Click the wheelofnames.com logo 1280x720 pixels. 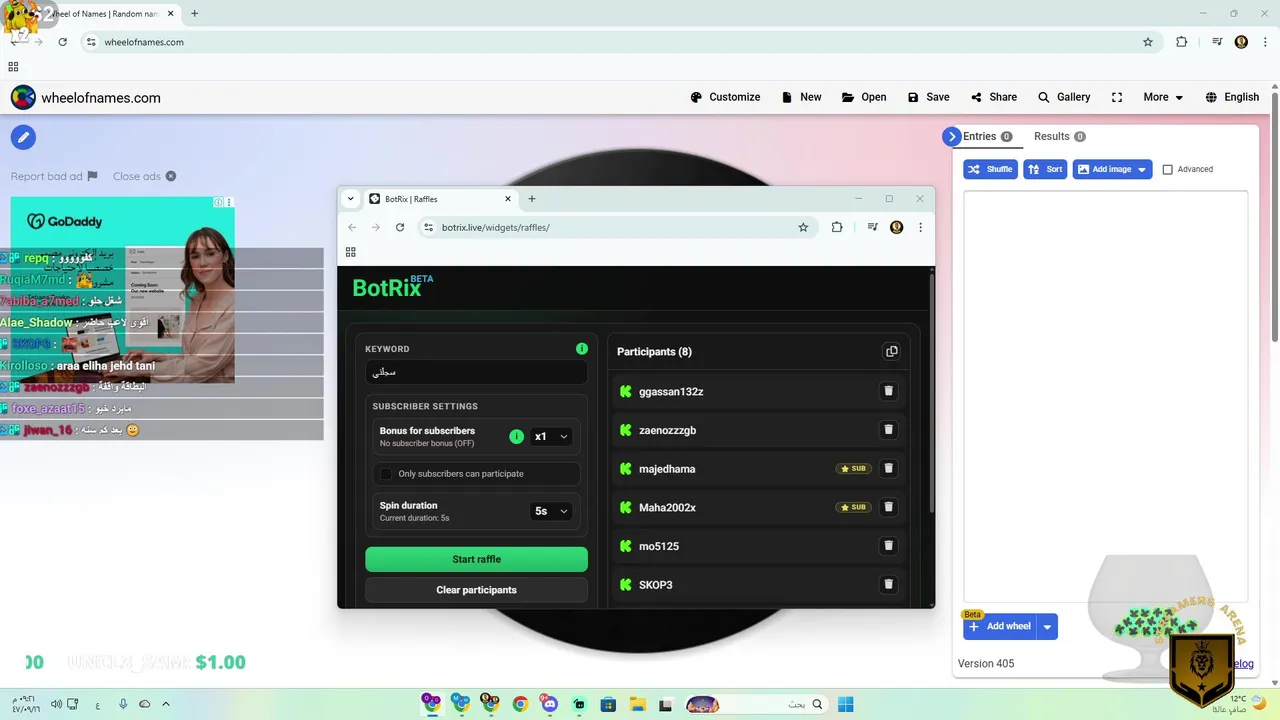(x=86, y=97)
